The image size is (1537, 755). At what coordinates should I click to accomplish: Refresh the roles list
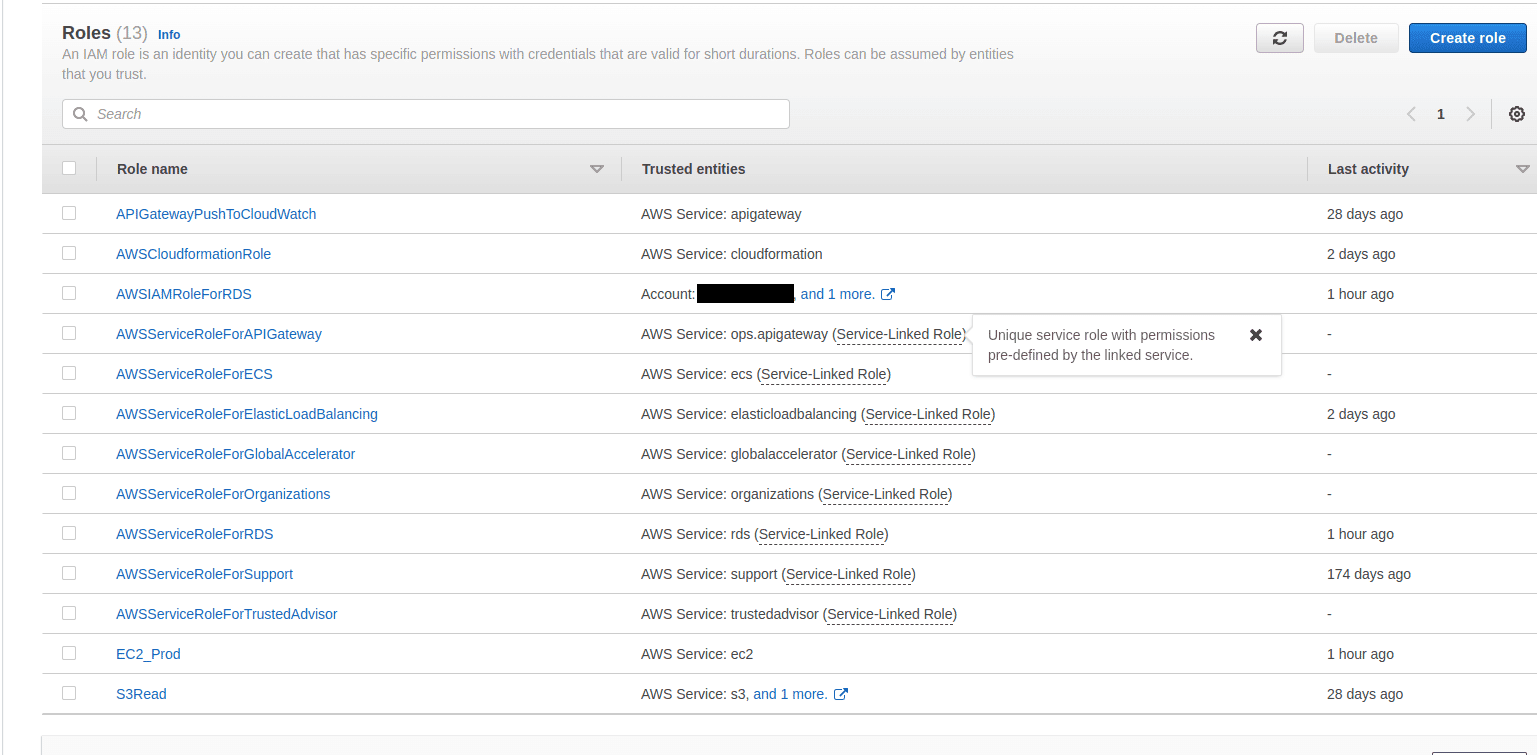pos(1279,38)
